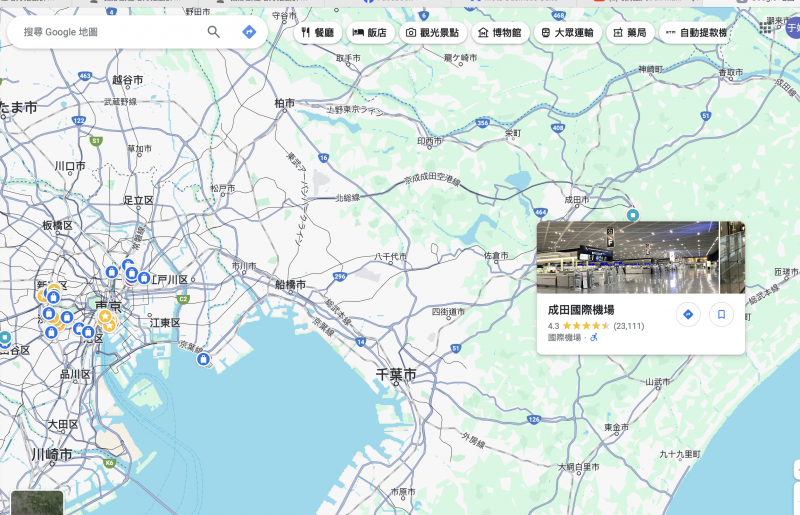This screenshot has width=800, height=515.
Task: Click the green K6 expressway shield
Action: pyautogui.click(x=110, y=463)
